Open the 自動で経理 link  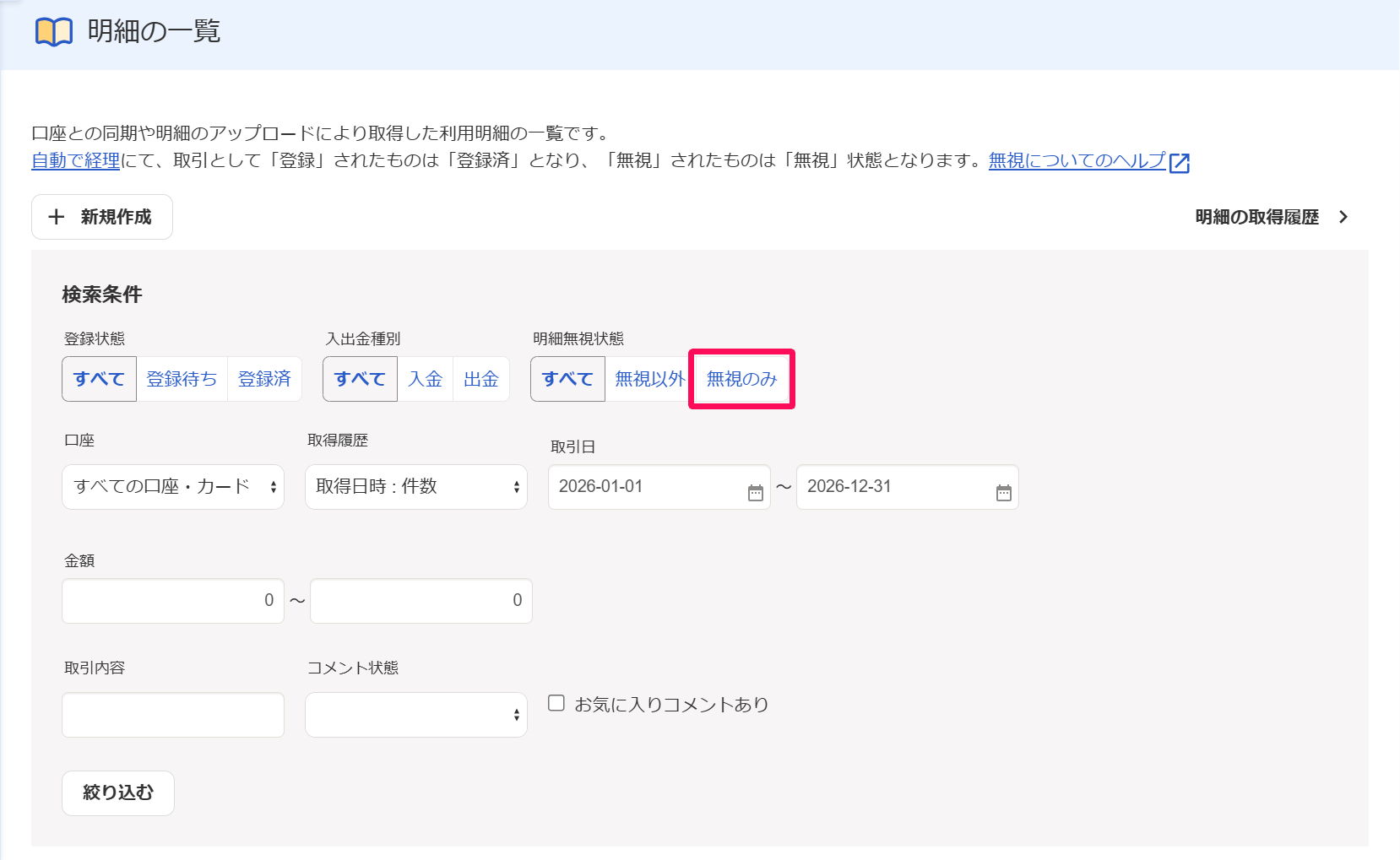76,160
